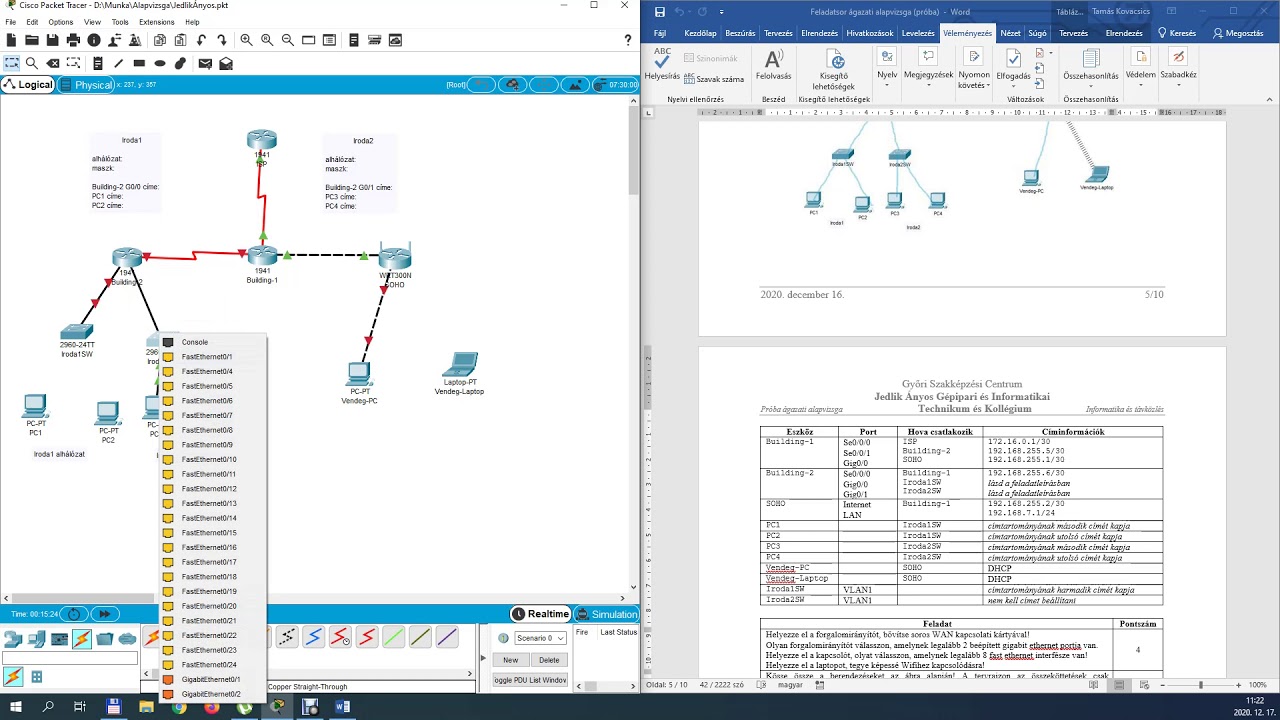
Task: Click the Keresés search box in Word
Action: tap(1176, 33)
